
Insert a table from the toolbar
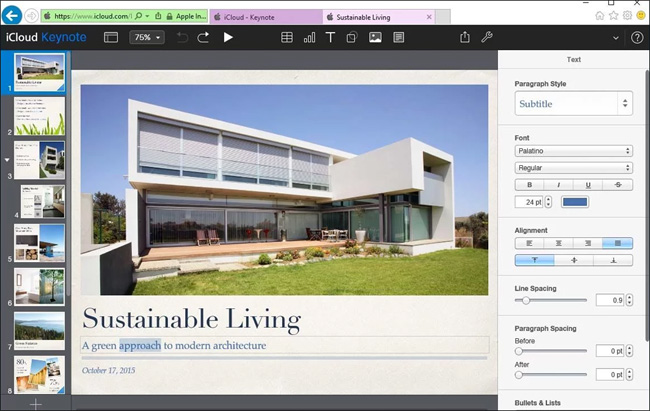point(287,37)
